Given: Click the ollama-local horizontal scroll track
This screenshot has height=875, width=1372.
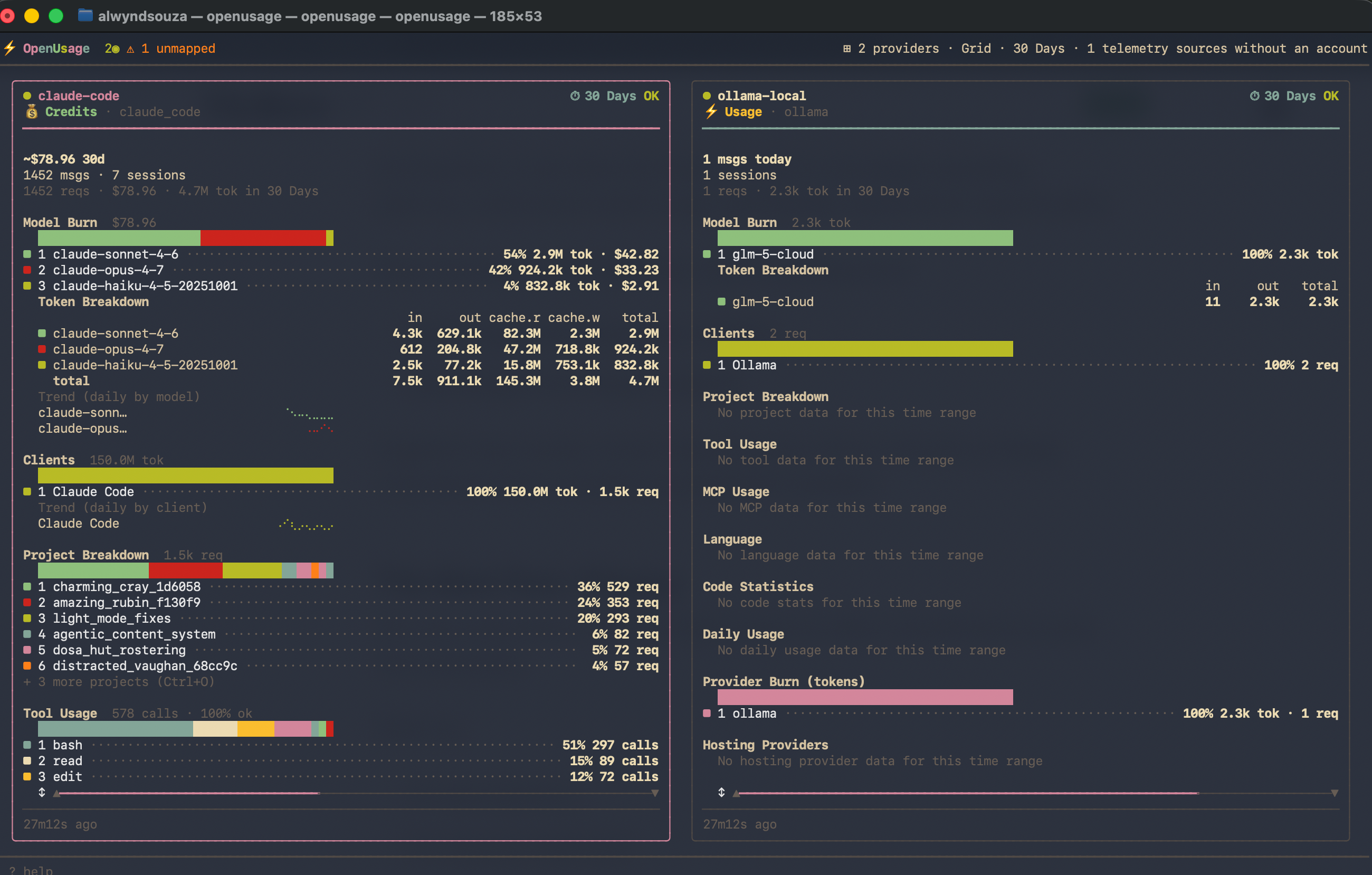Looking at the screenshot, I should coord(1035,793).
